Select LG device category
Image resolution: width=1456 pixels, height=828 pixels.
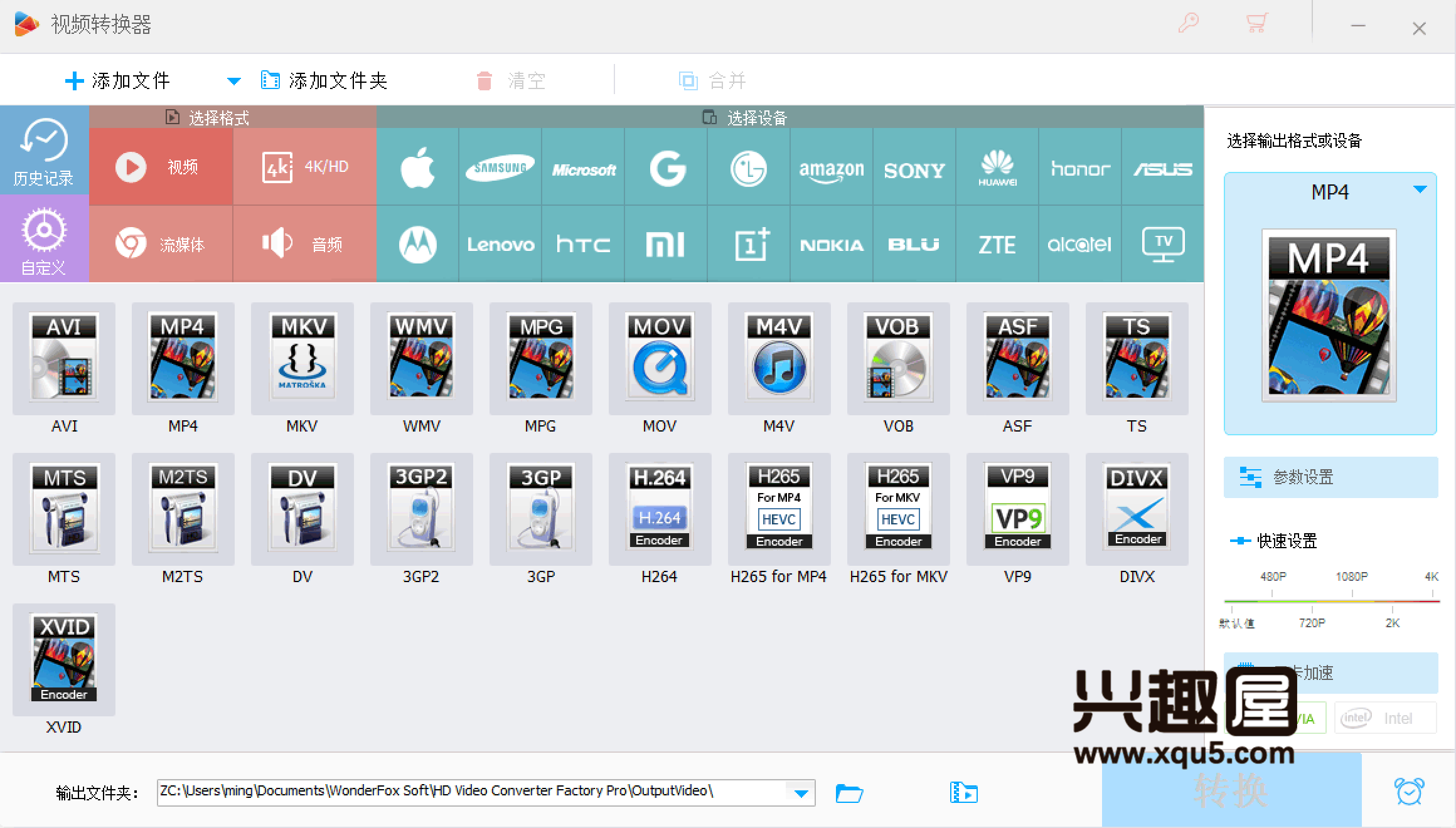(749, 167)
